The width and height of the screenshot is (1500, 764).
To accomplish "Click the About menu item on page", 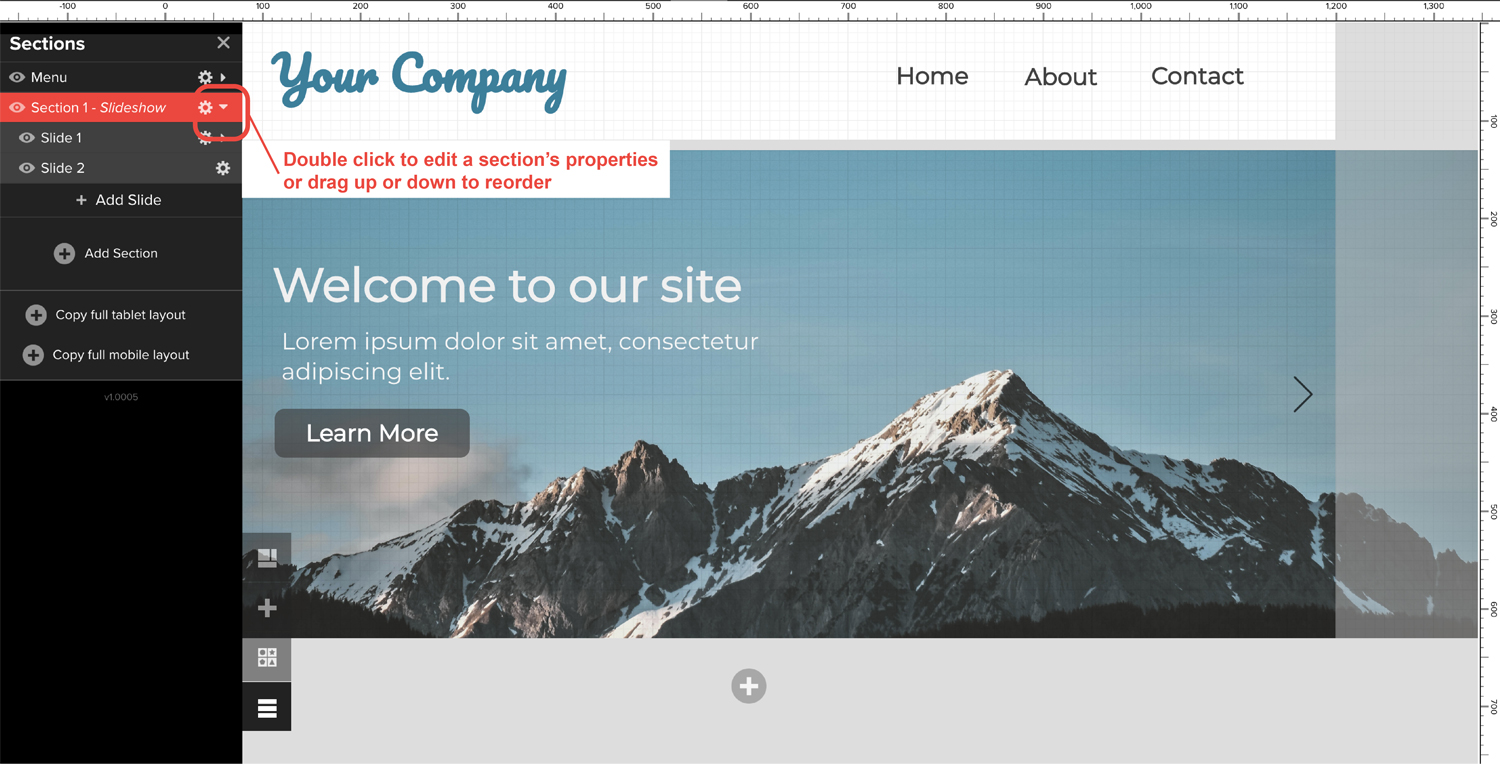I will [x=1060, y=77].
